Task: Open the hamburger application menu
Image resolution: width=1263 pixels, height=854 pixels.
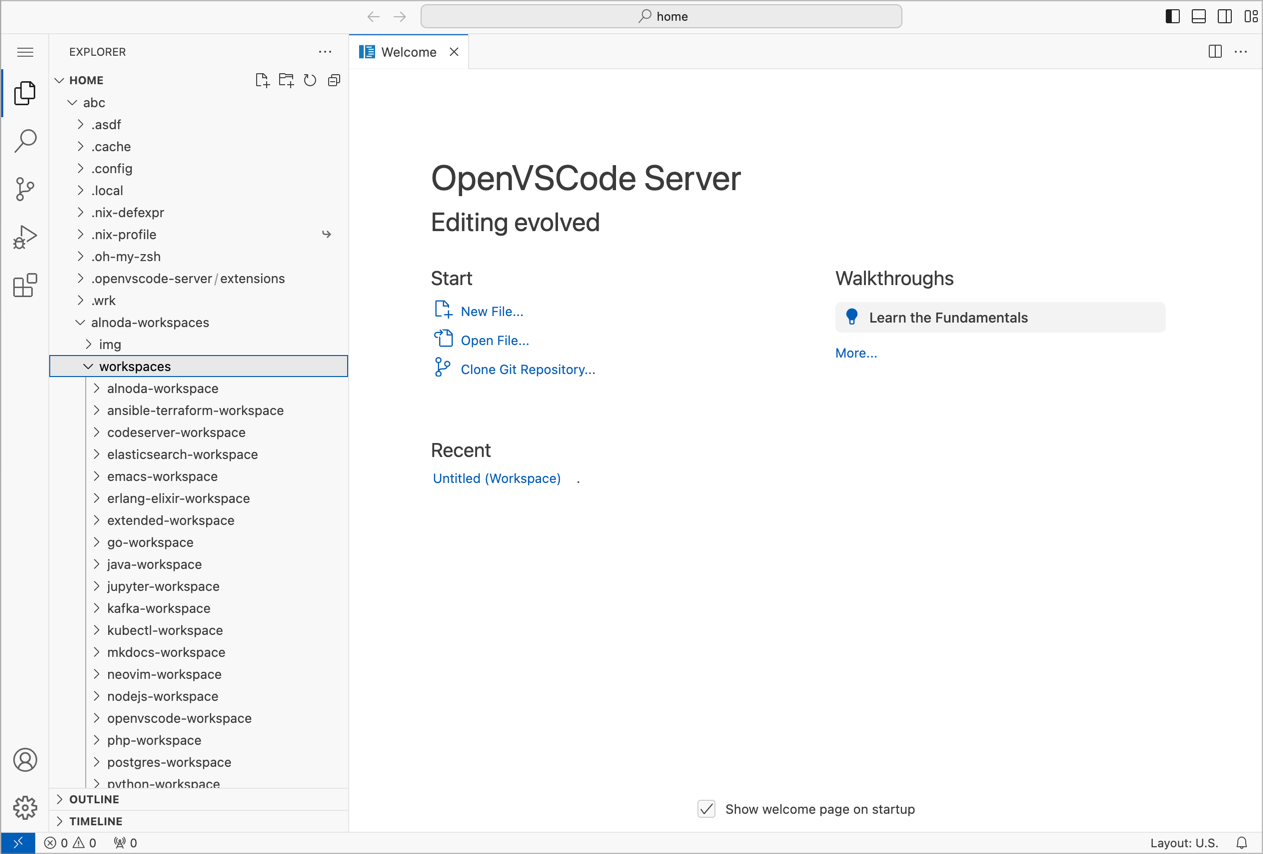Action: point(25,52)
